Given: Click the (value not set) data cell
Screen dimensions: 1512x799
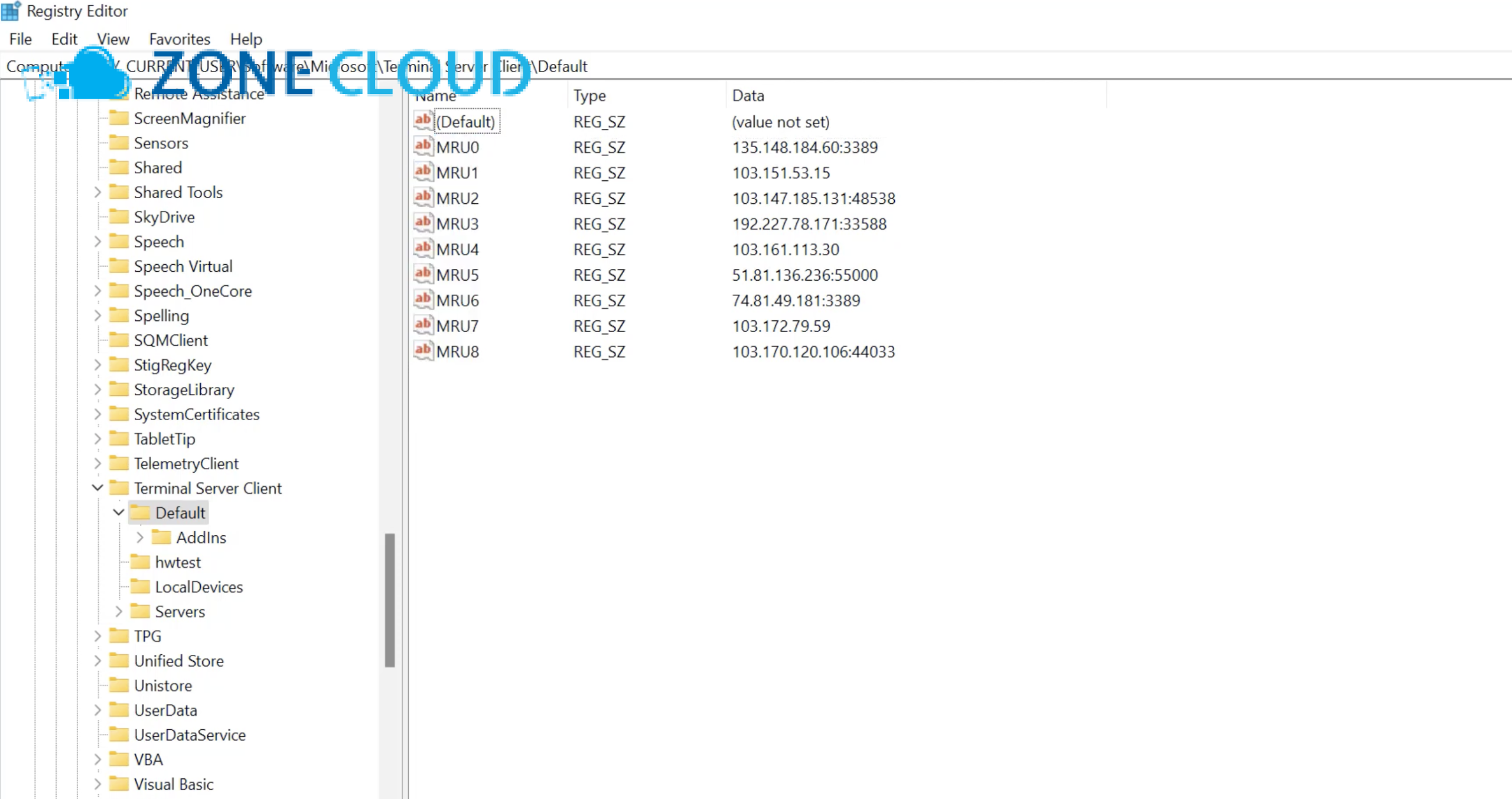Looking at the screenshot, I should [780, 122].
